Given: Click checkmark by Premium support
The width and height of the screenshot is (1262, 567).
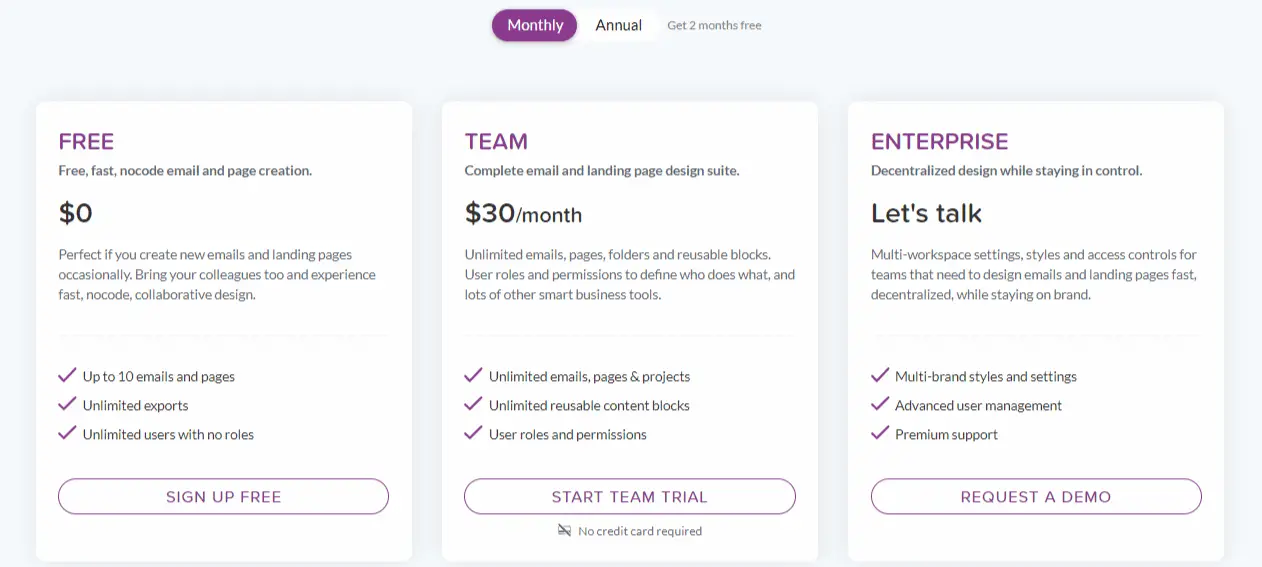Looking at the screenshot, I should (x=880, y=433).
